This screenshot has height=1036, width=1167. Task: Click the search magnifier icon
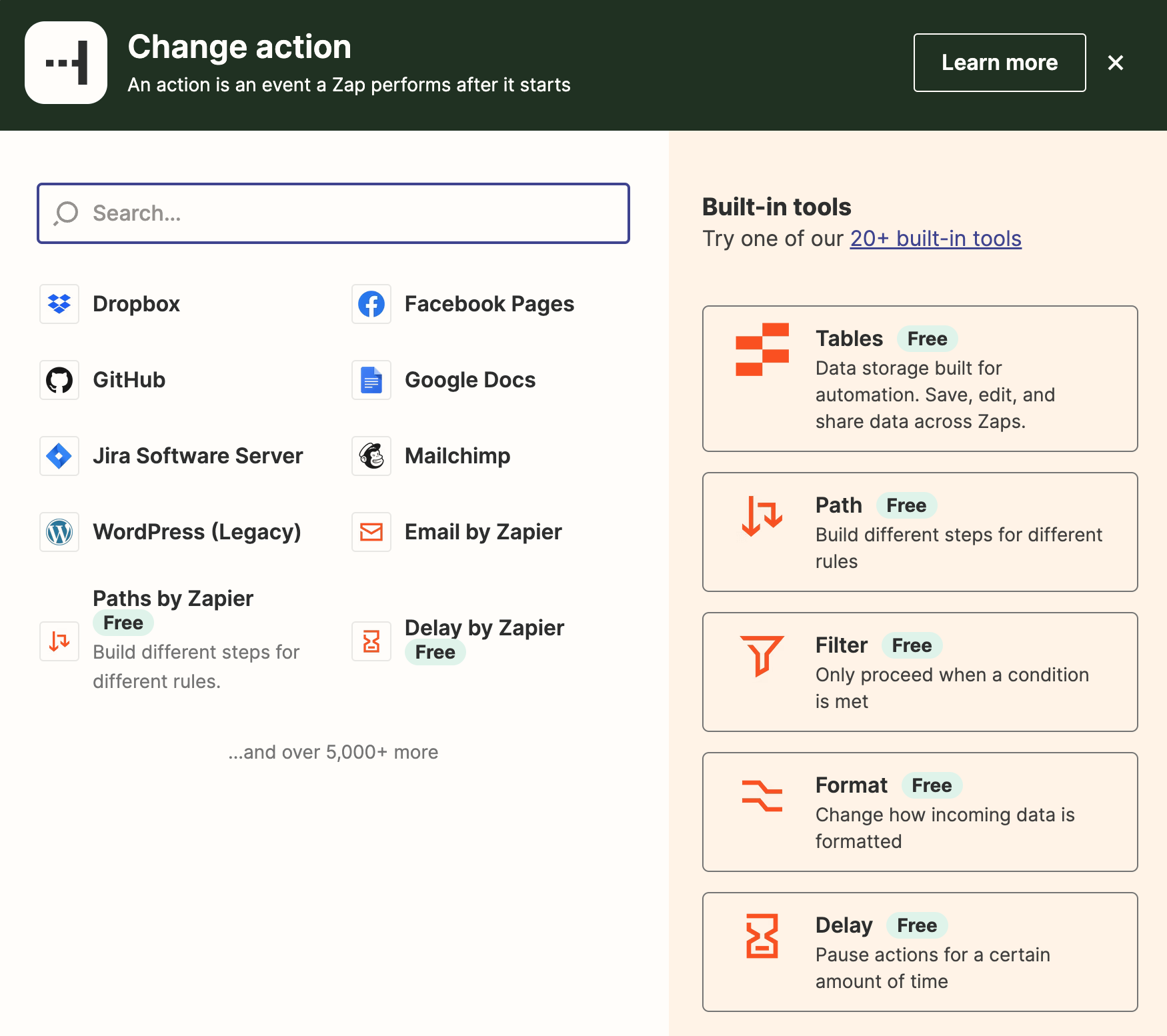[66, 213]
